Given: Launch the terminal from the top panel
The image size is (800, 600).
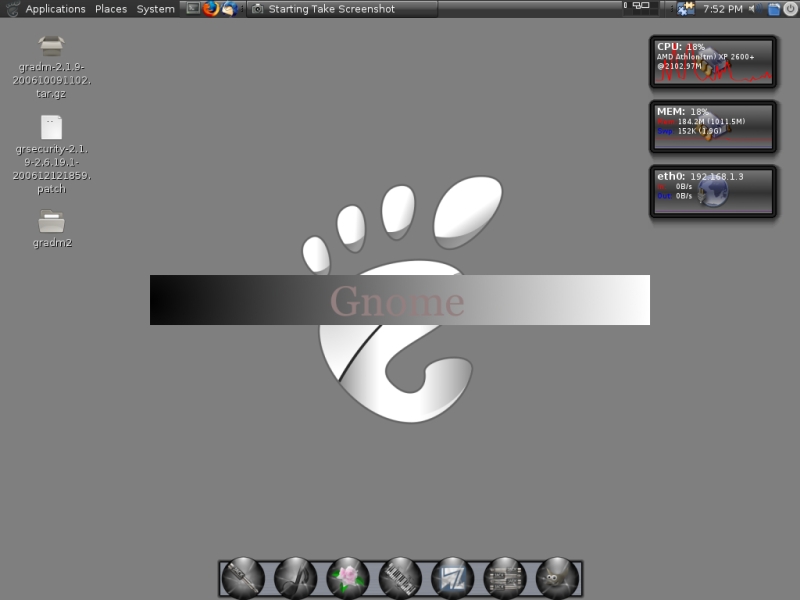Looking at the screenshot, I should (192, 8).
